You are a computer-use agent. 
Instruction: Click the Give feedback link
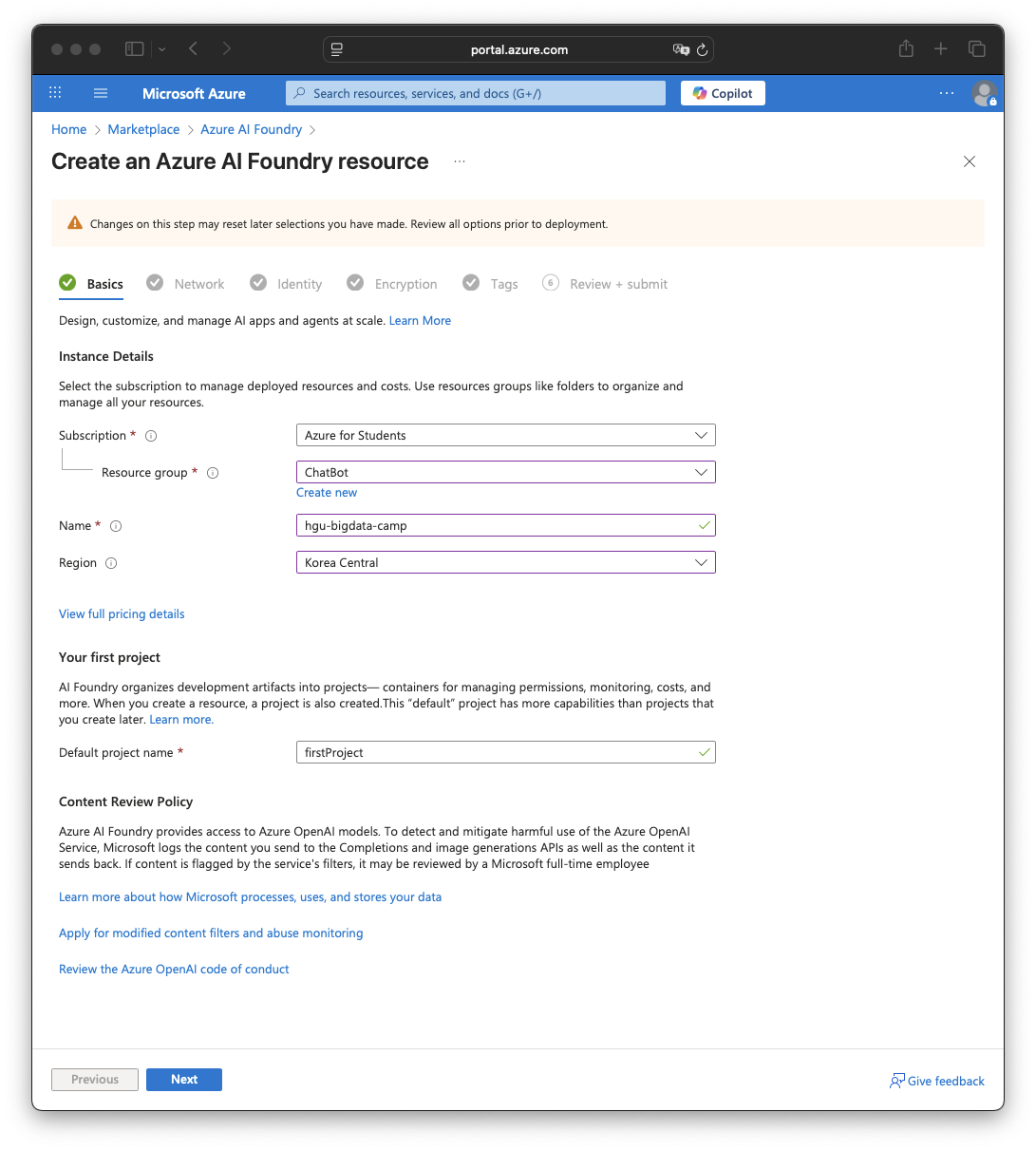click(x=937, y=1081)
